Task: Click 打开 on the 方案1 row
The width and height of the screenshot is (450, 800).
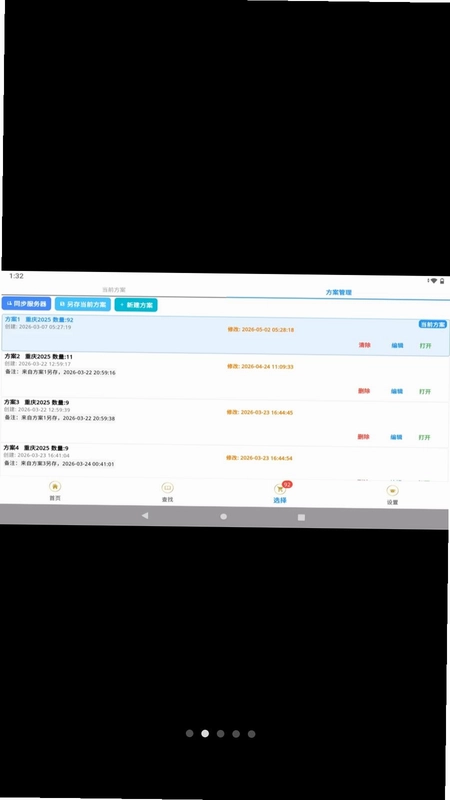Action: [426, 346]
